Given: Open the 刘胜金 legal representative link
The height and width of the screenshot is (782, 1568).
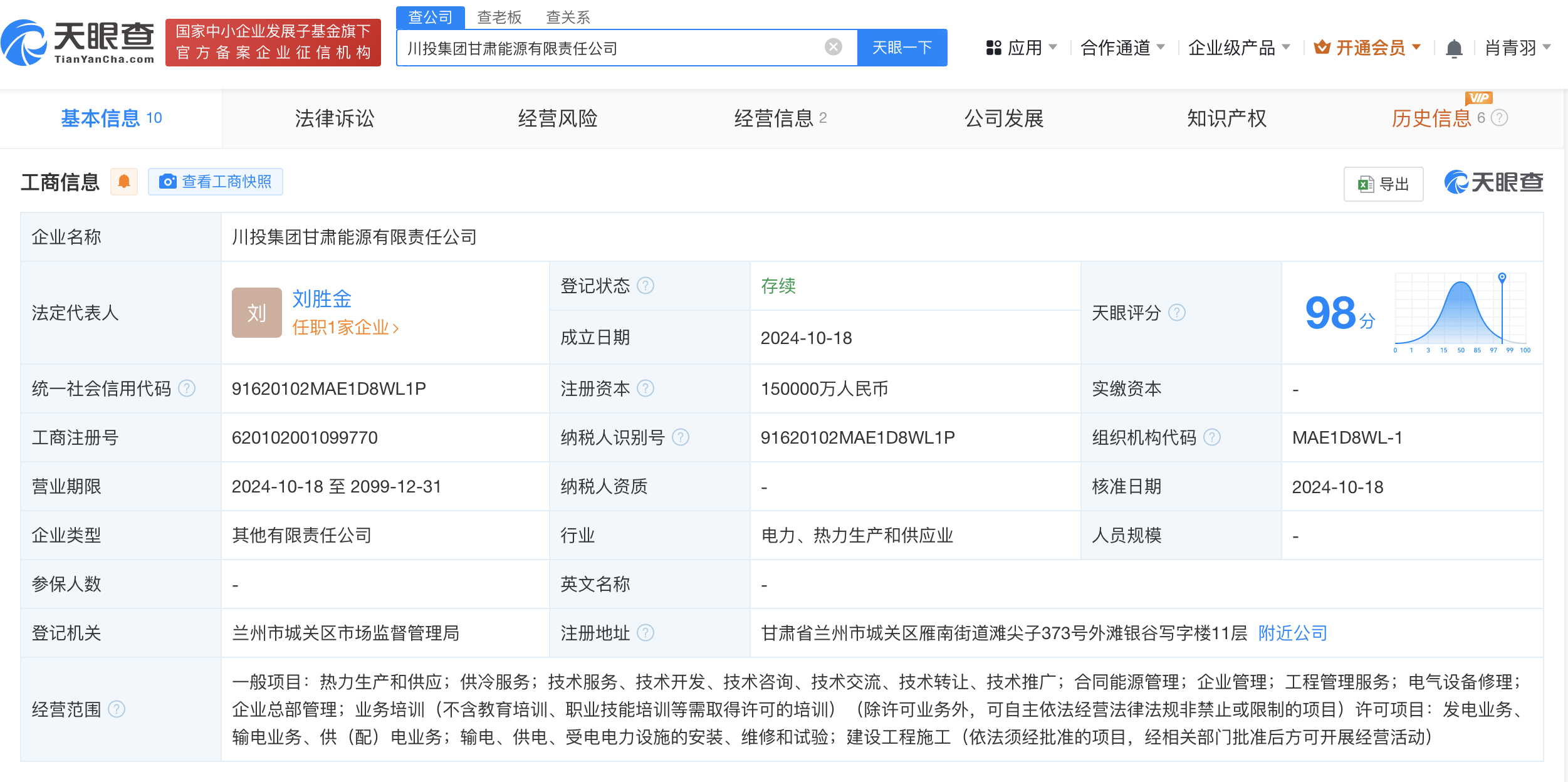Looking at the screenshot, I should [321, 299].
